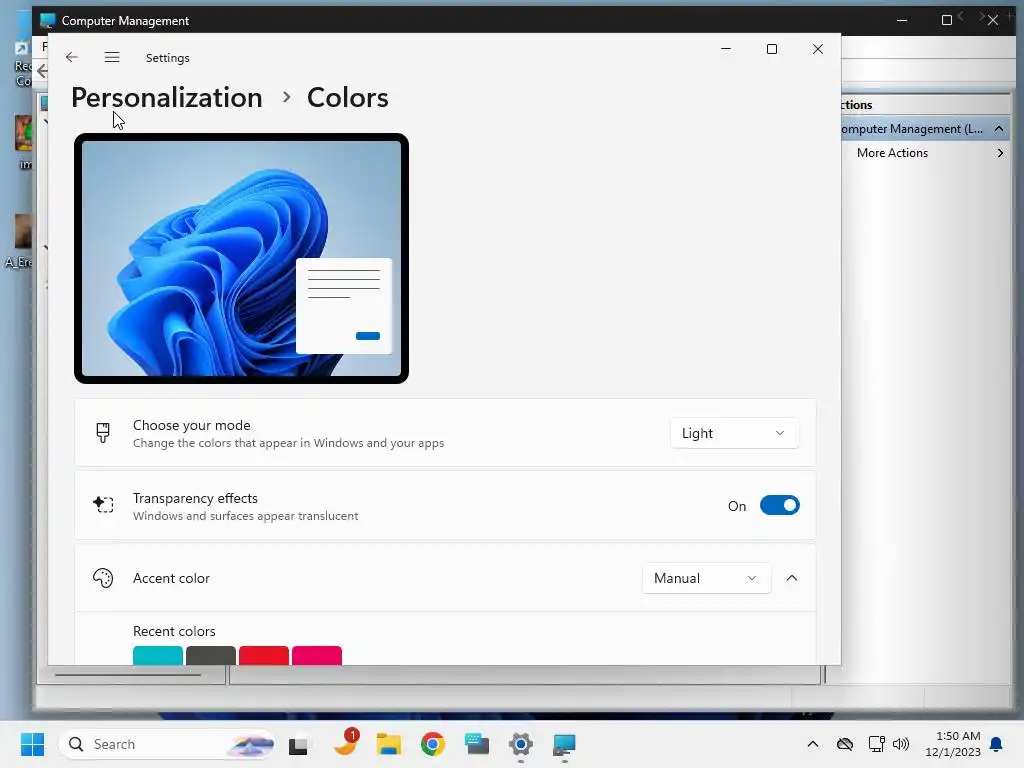Viewport: 1024px width, 768px height.
Task: Select the teal recent color swatch
Action: point(158,655)
